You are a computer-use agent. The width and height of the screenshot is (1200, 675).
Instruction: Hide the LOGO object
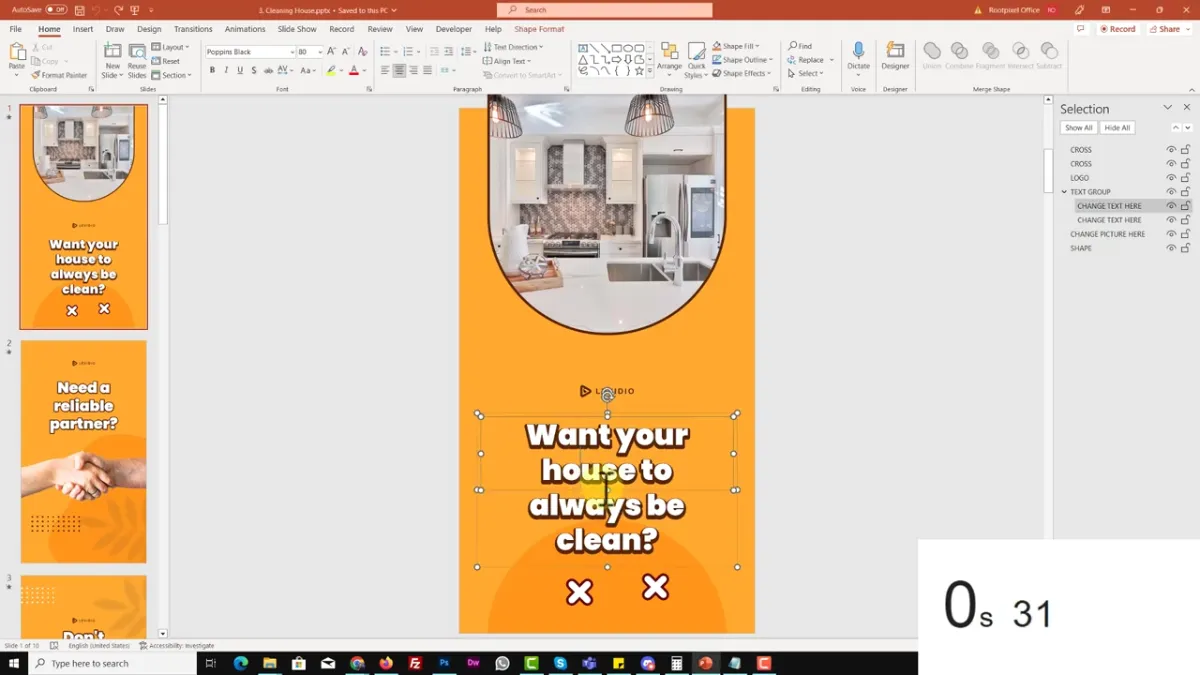click(1171, 178)
